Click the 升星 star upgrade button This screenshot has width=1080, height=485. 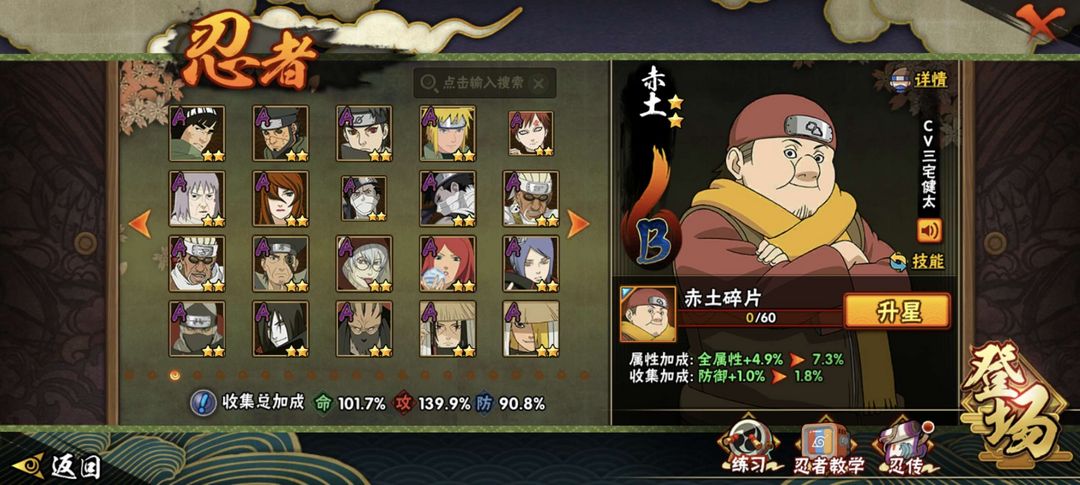[x=897, y=311]
